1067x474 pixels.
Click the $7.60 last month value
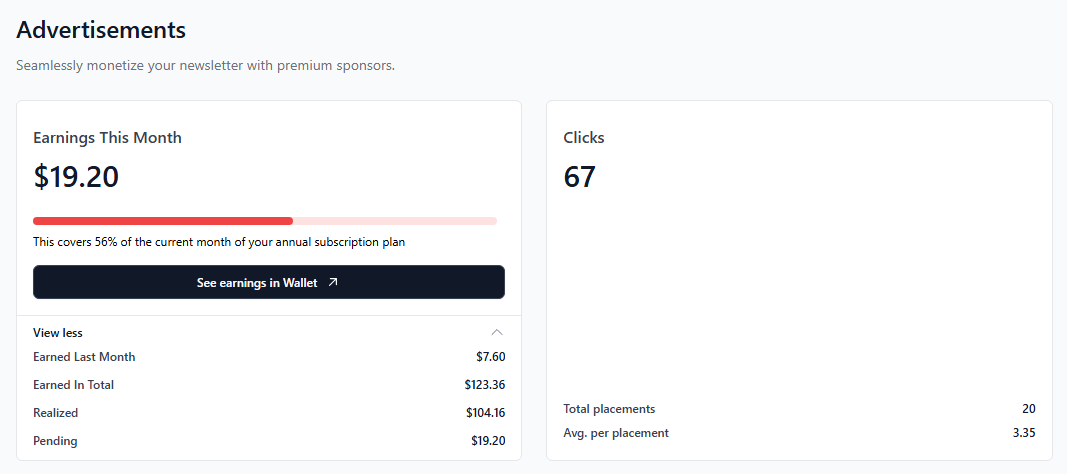click(490, 357)
